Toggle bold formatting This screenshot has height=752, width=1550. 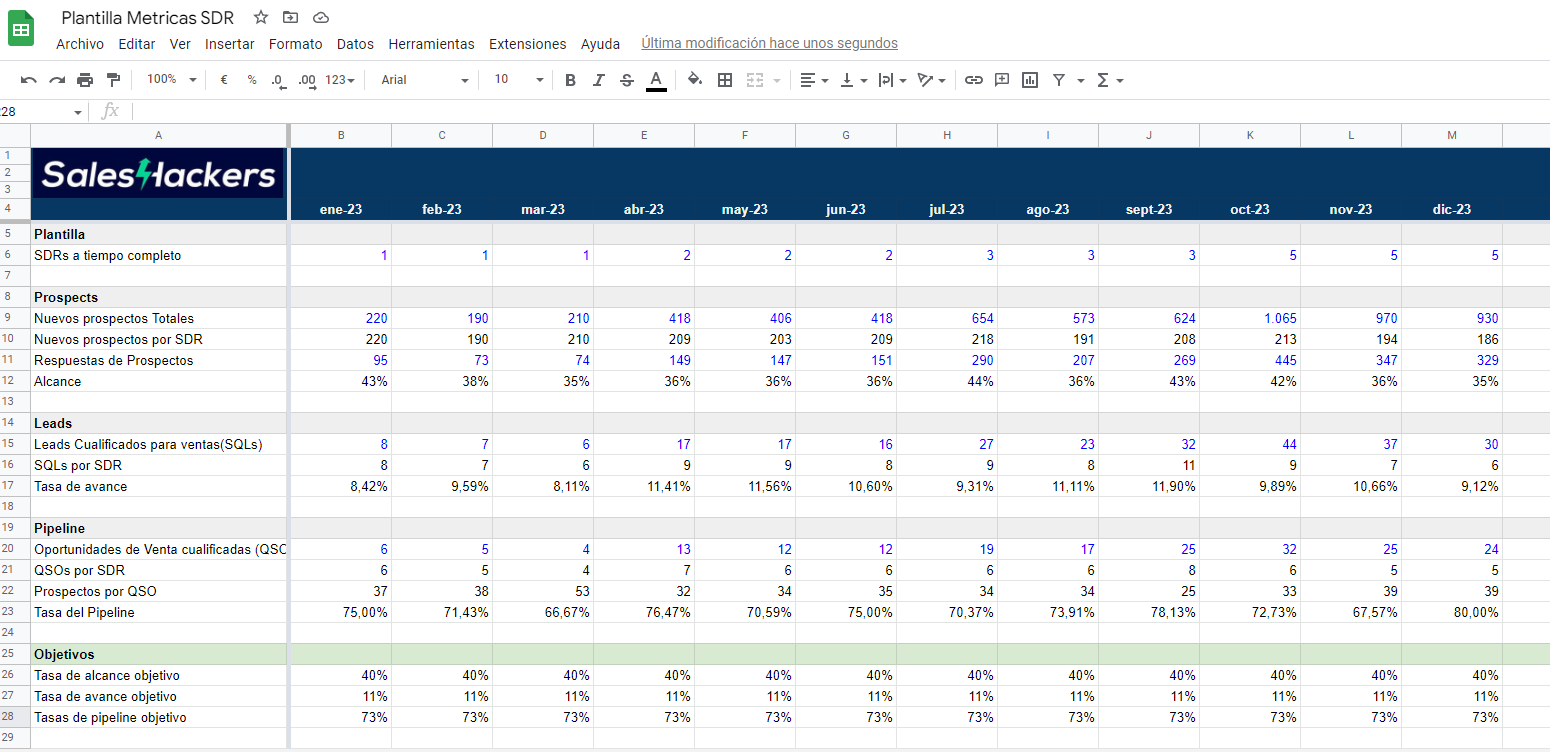click(x=570, y=80)
